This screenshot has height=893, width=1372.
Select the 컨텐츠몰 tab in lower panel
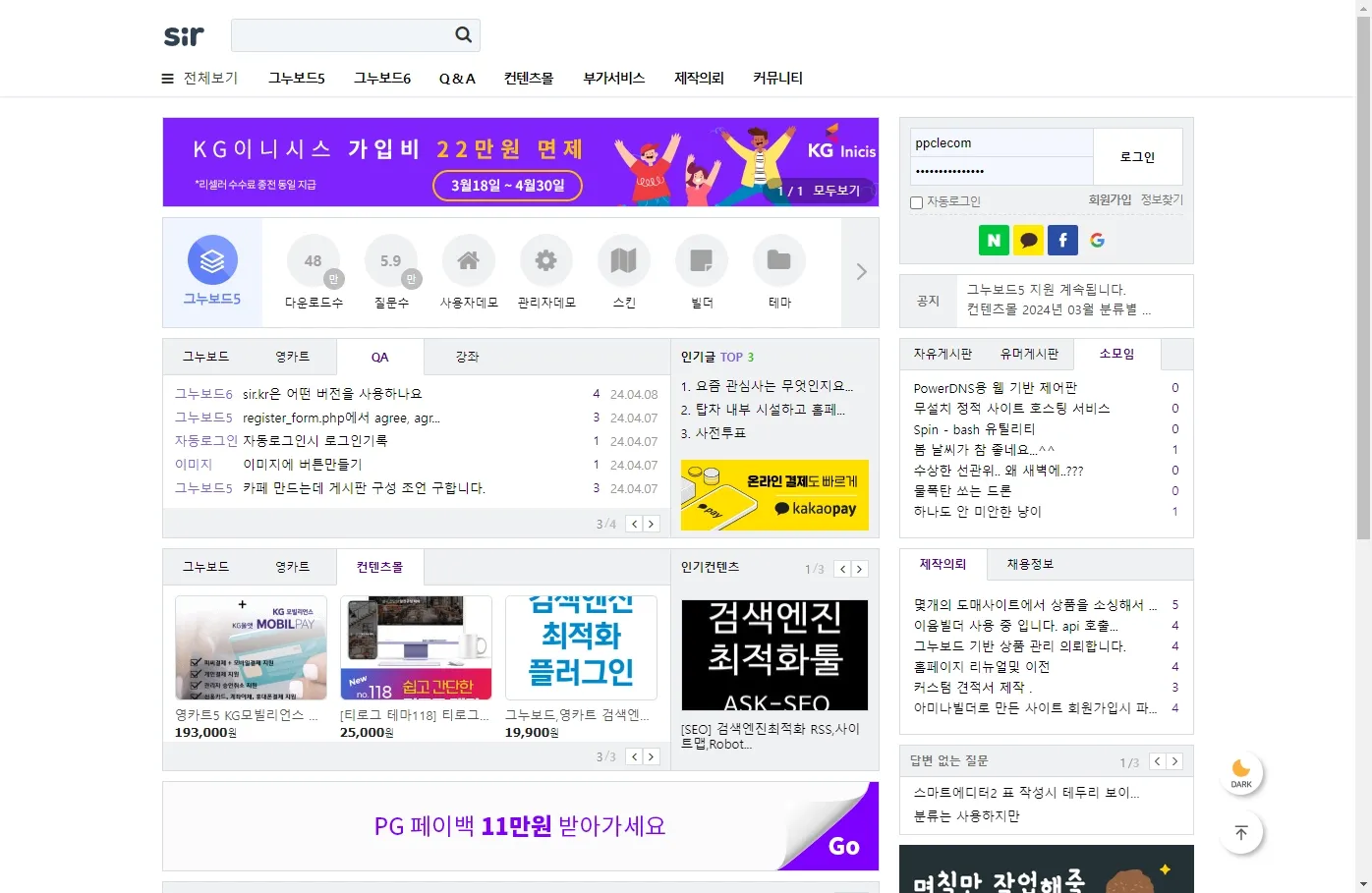pyautogui.click(x=380, y=567)
